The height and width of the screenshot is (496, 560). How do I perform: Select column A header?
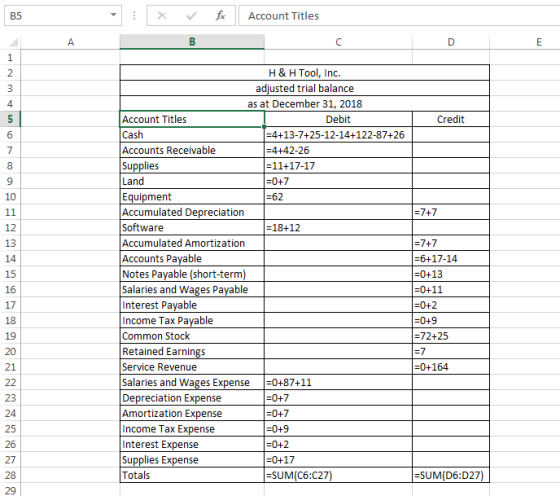71,42
